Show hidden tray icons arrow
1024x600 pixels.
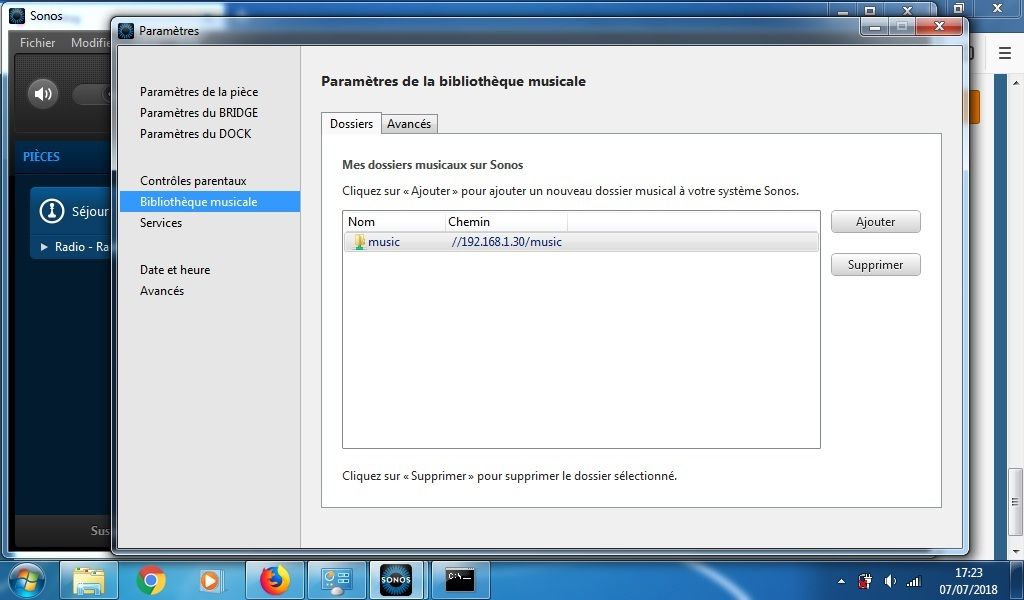(841, 581)
